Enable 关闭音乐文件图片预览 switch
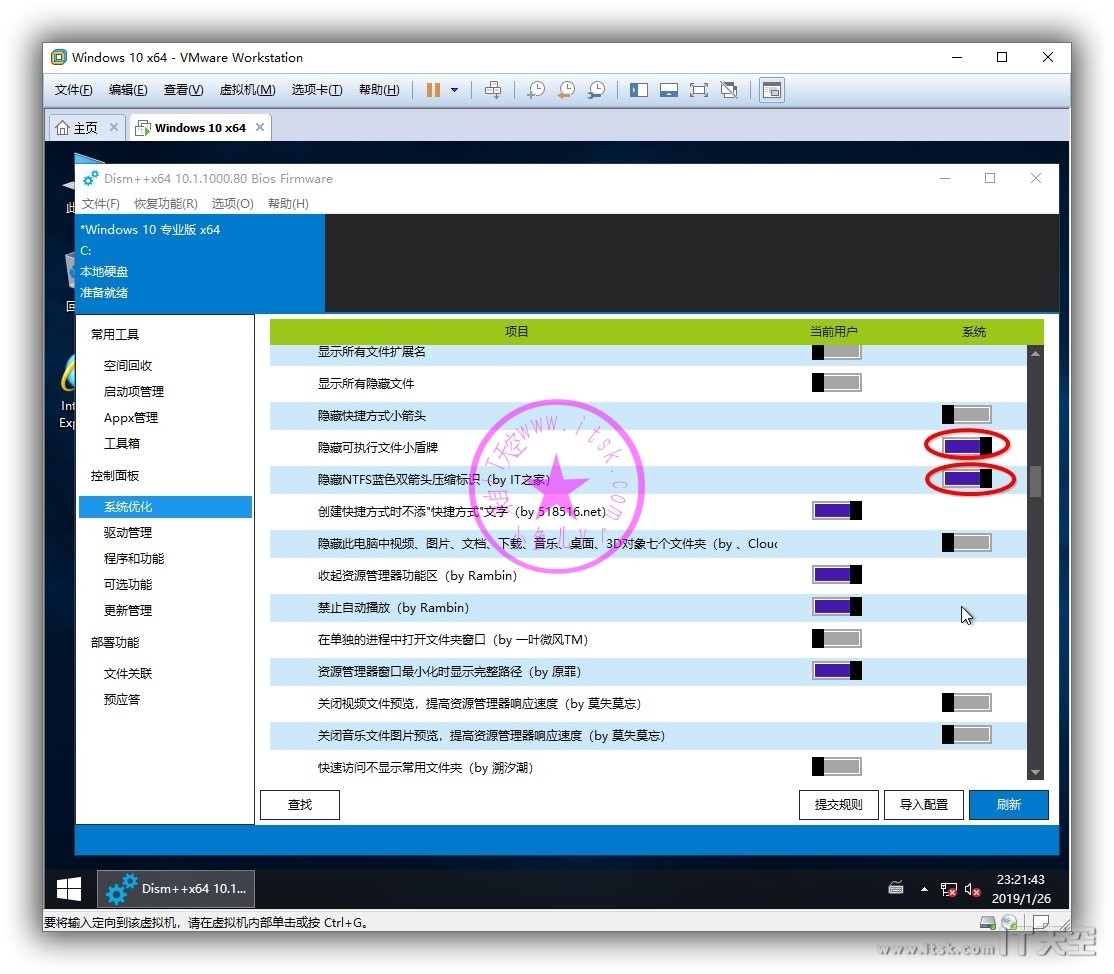This screenshot has width=1114, height=974. click(966, 735)
